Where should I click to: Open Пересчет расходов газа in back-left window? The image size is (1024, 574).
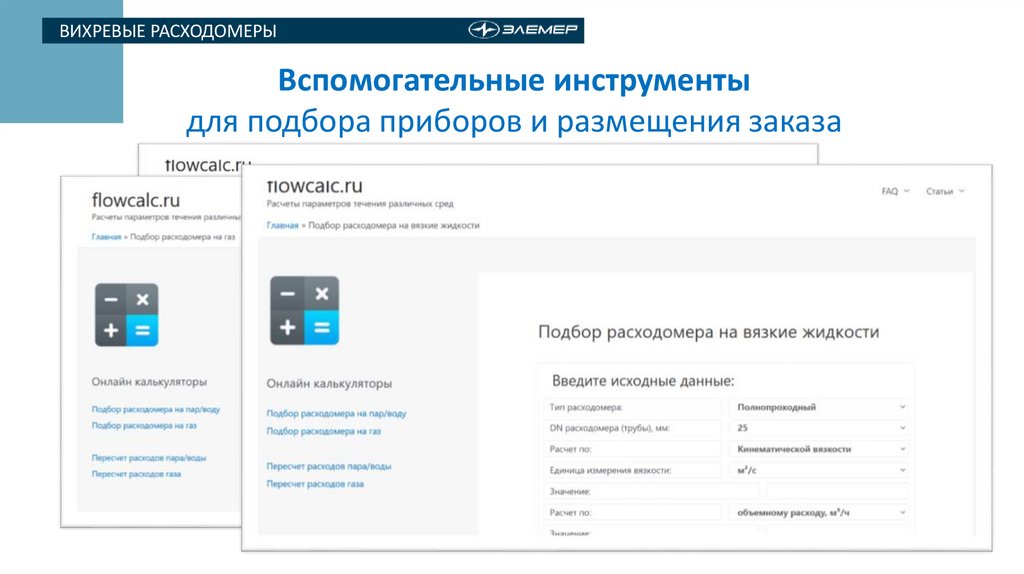pyautogui.click(x=136, y=474)
